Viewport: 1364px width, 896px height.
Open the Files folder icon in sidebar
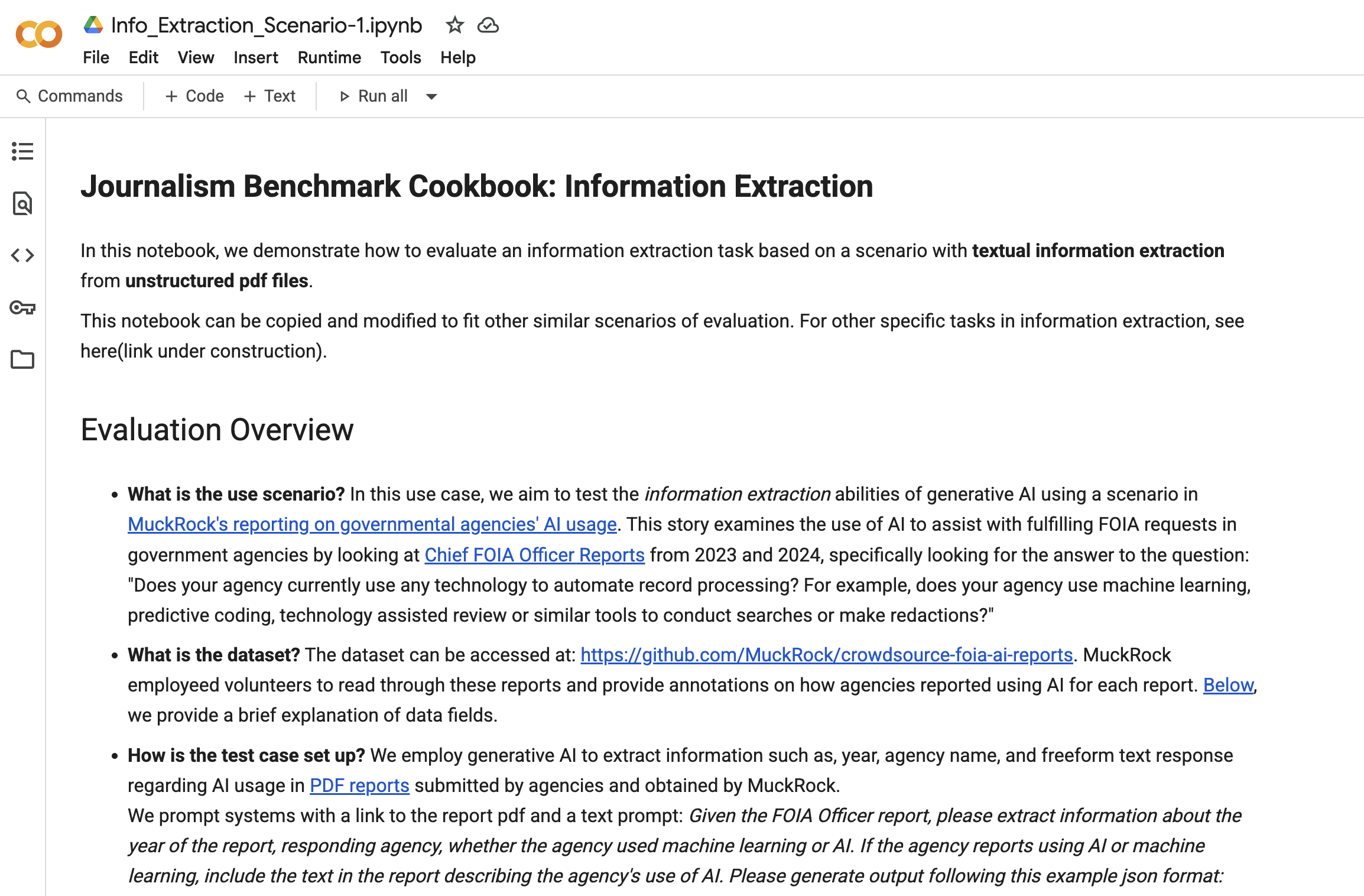tap(22, 359)
